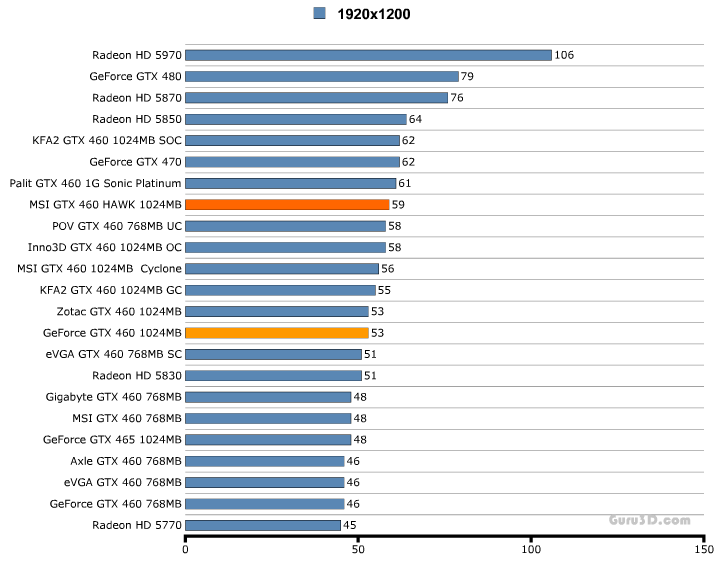
Task: Click the x-axis tick label 150
Action: coord(703,549)
